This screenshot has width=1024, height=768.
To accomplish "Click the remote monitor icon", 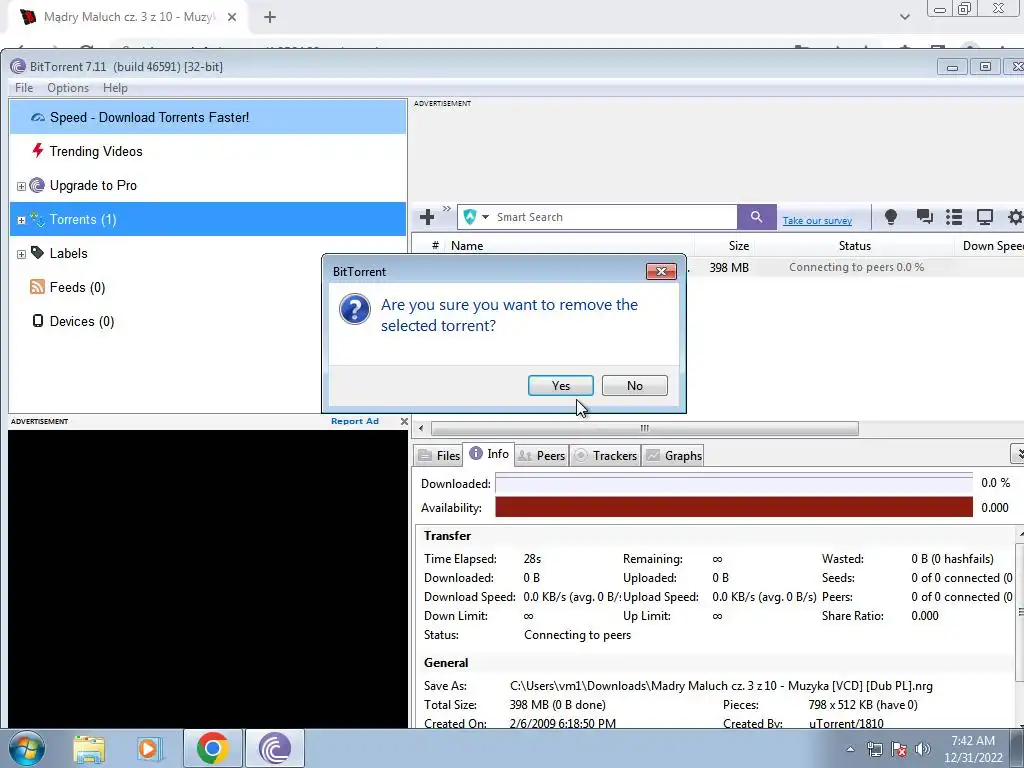I will (984, 217).
